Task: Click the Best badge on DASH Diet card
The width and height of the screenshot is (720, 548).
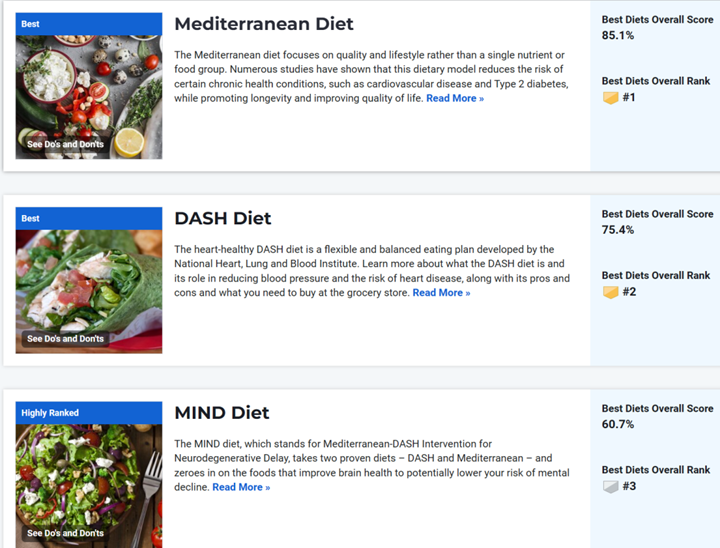Action: tap(31, 218)
